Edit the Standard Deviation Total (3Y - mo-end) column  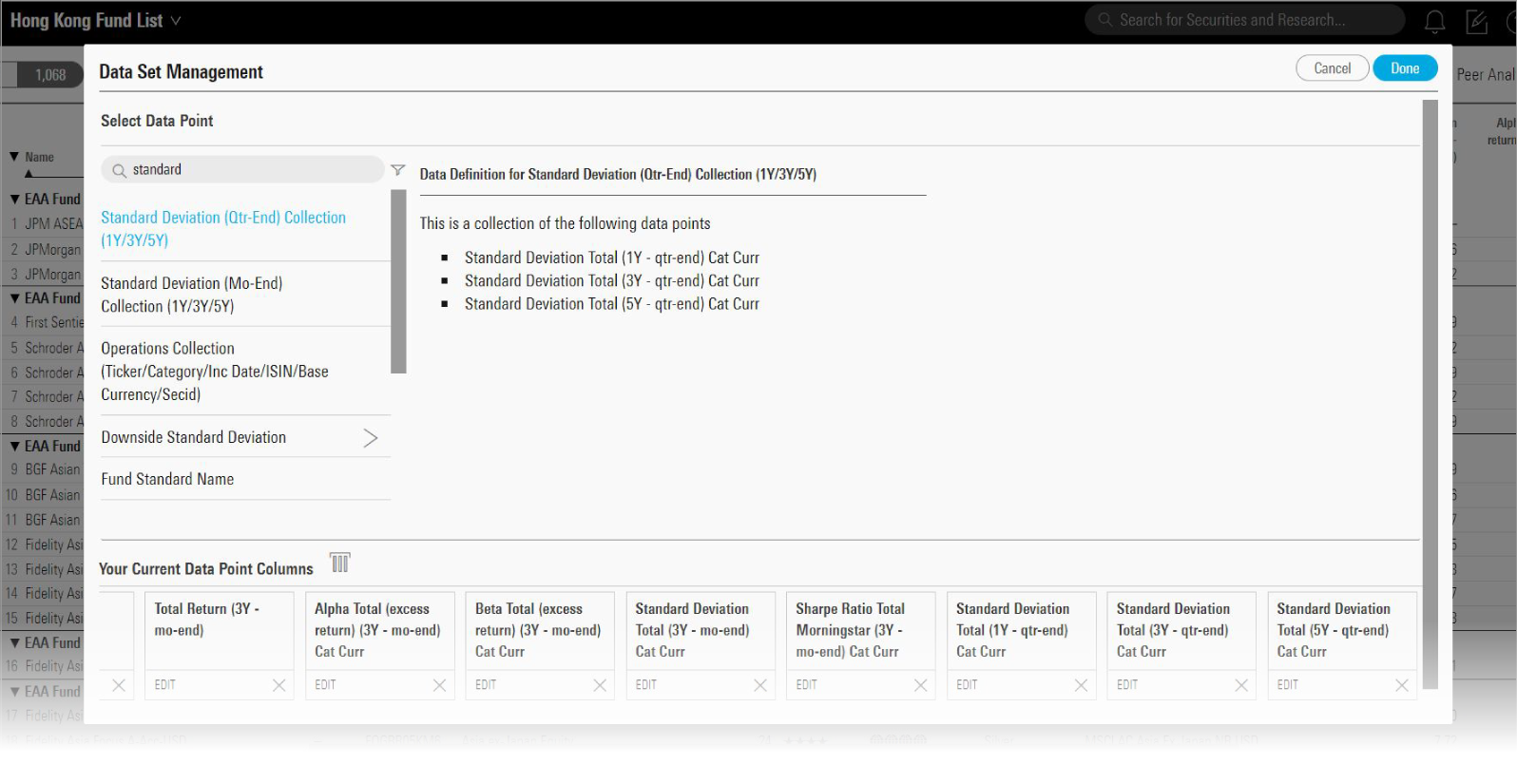coord(646,685)
